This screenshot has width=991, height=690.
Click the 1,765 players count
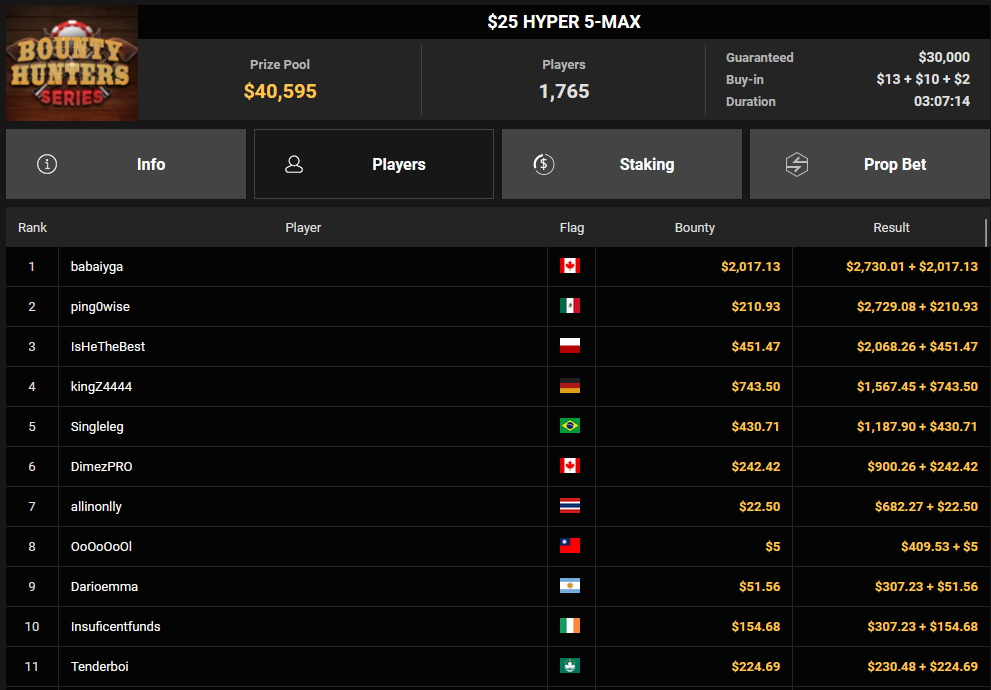(564, 91)
